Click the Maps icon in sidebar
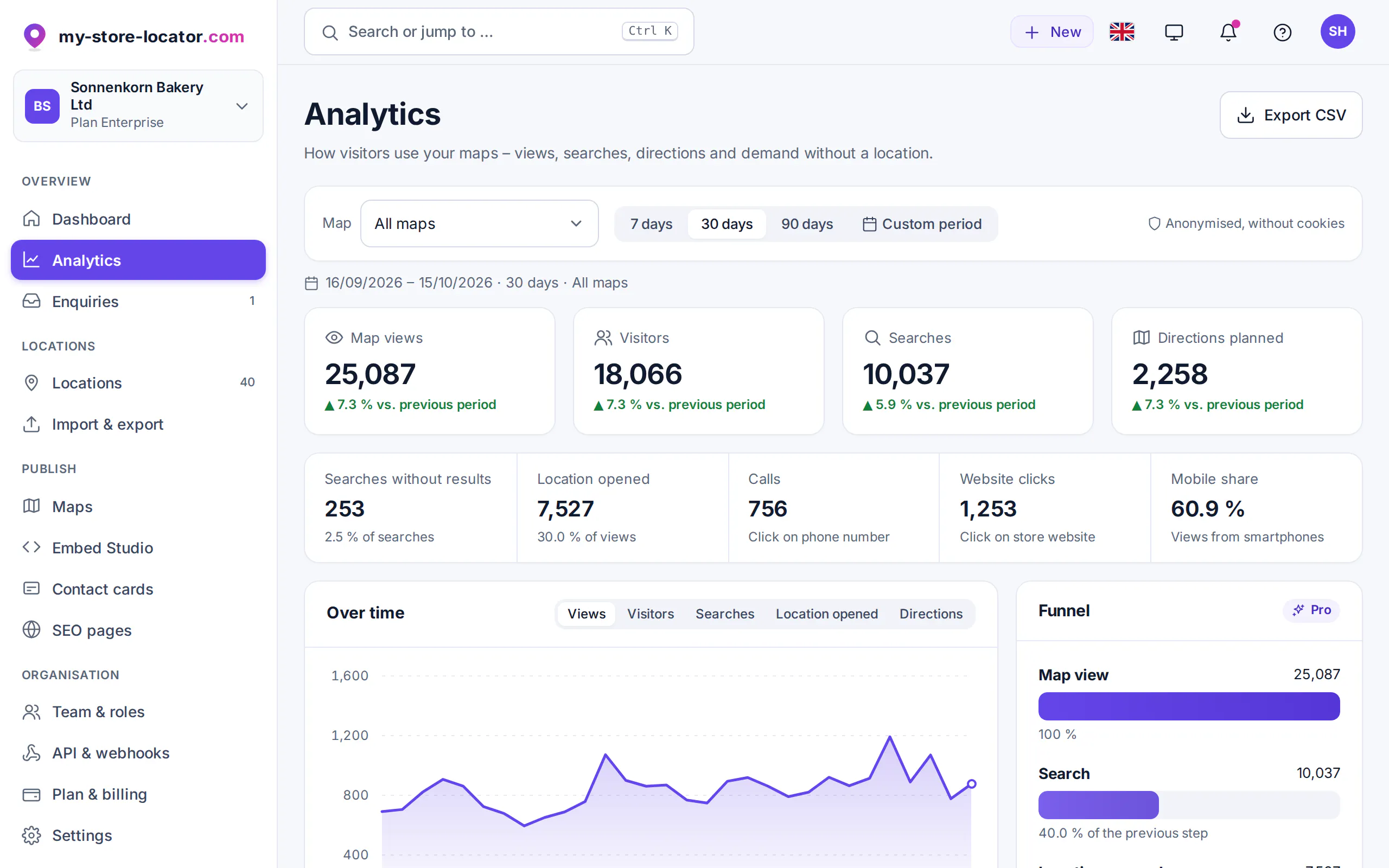The image size is (1389, 868). pyautogui.click(x=31, y=506)
